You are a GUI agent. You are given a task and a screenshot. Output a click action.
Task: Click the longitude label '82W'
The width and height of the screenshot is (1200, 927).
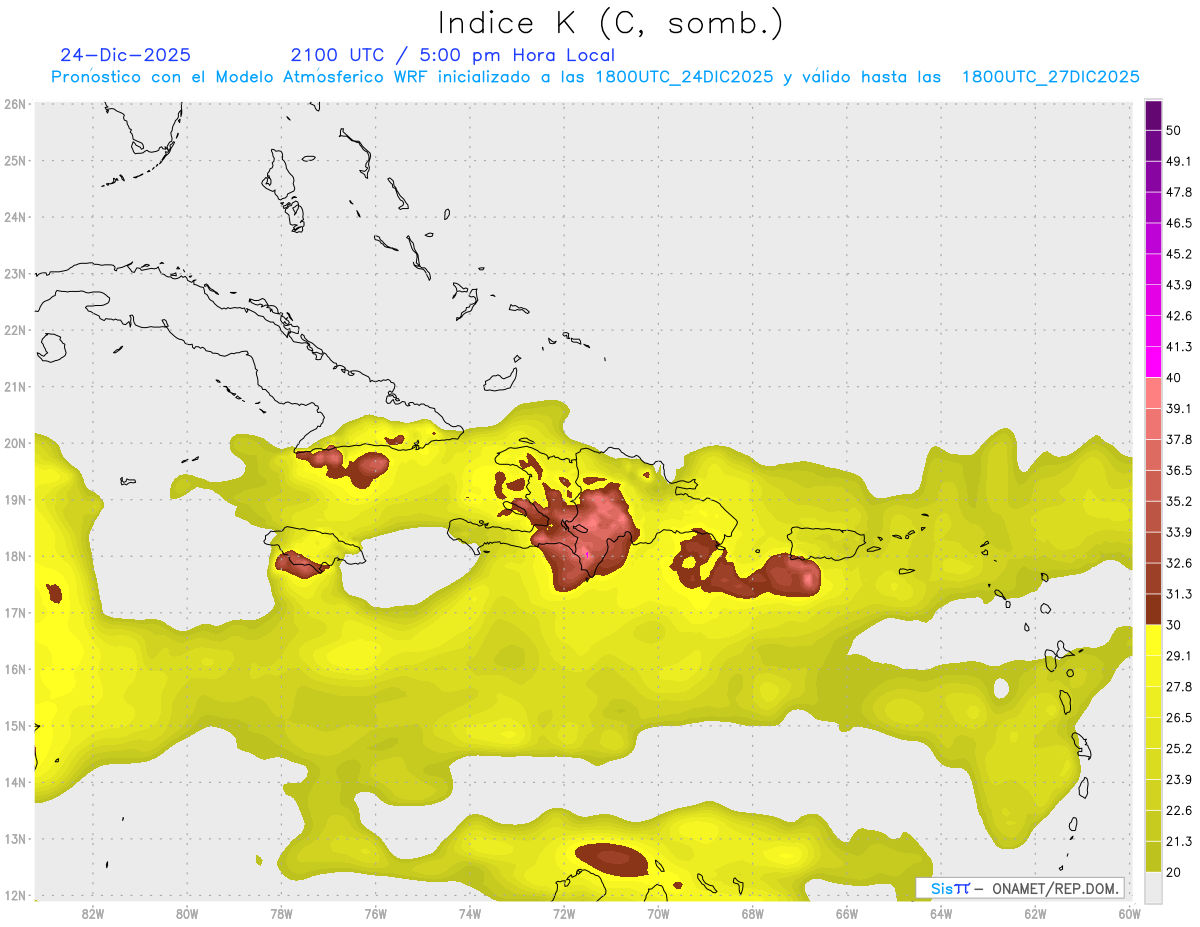click(x=93, y=913)
